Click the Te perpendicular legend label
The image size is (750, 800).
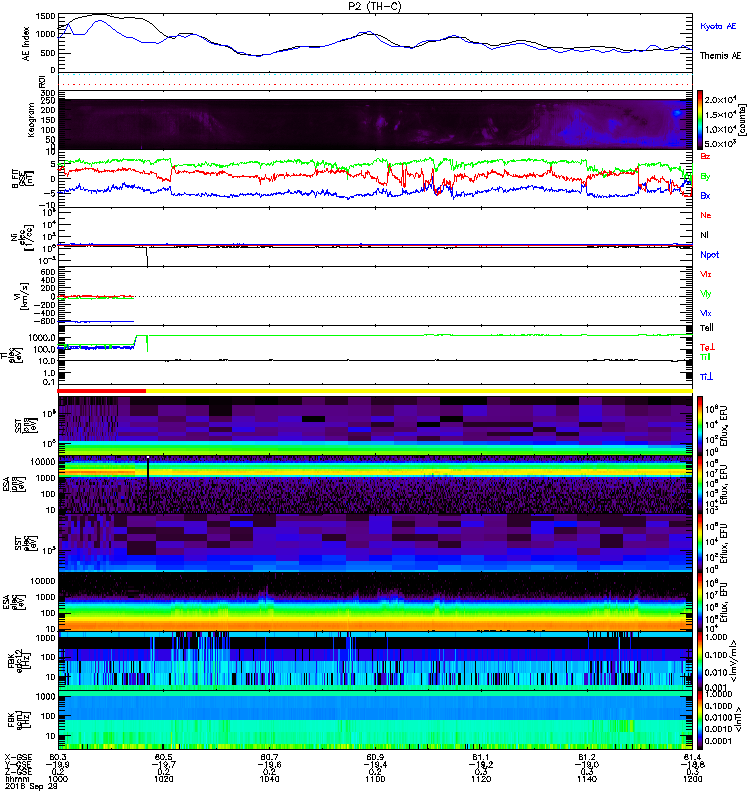pyautogui.click(x=707, y=347)
